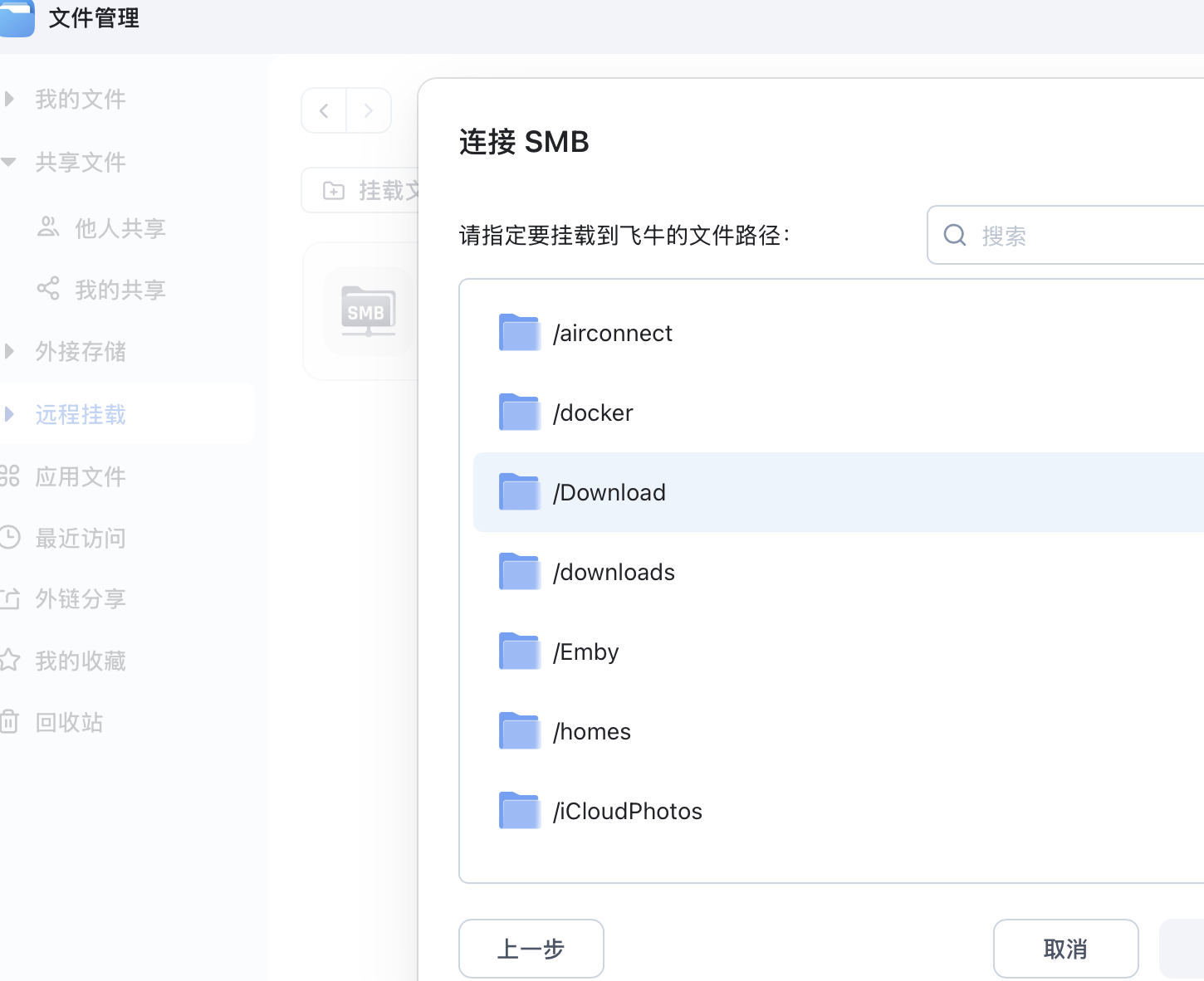Screen dimensions: 1204x981
Task: Click the File Manager app icon
Action: pos(16,18)
